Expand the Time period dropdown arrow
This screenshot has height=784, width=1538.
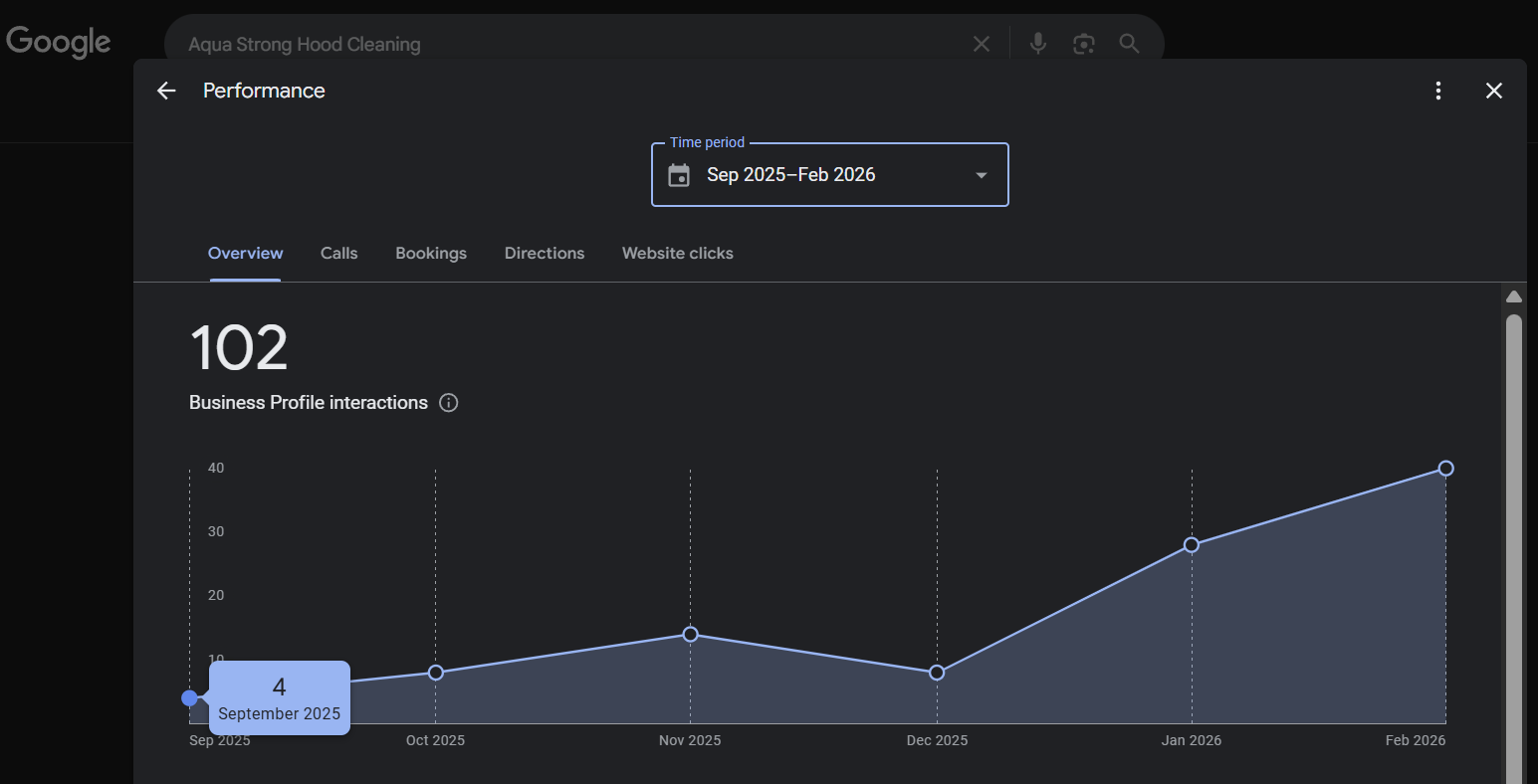click(981, 175)
